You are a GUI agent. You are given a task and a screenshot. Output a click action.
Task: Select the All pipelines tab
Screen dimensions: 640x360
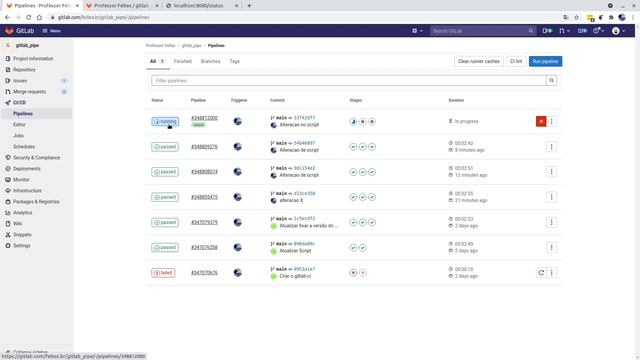(x=157, y=61)
